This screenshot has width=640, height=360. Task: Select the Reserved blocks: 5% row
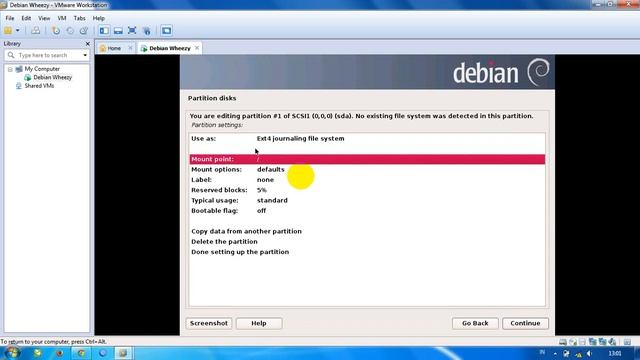click(x=367, y=190)
